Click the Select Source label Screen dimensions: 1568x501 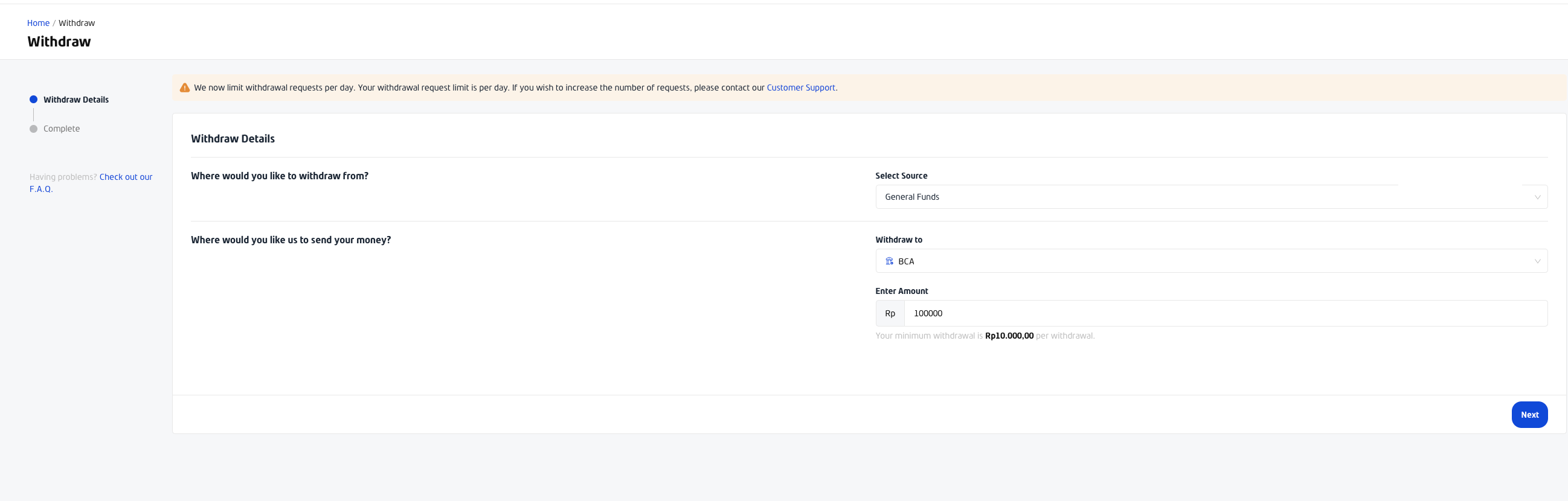[x=901, y=176]
